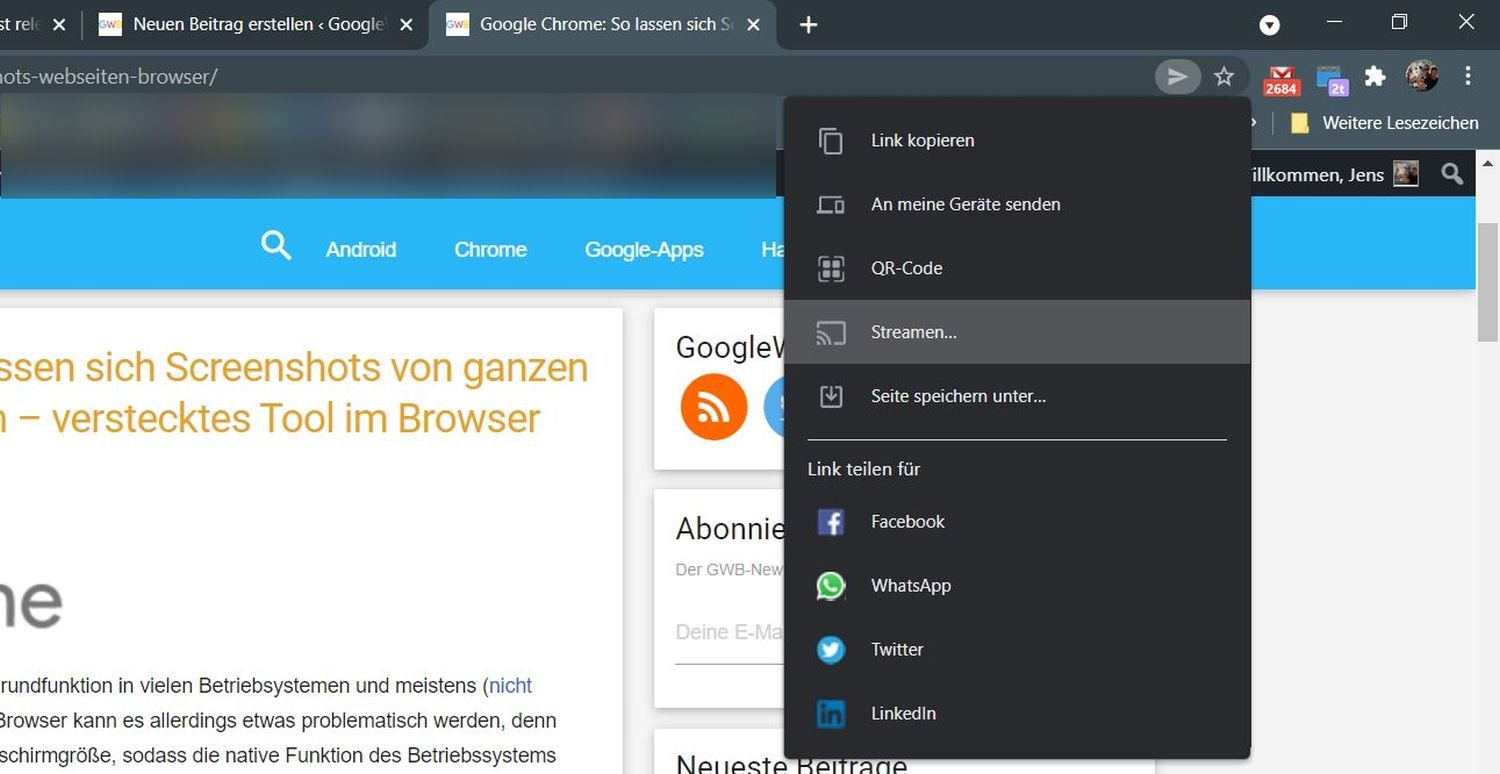Bookmark this page with the star icon
1500x774 pixels.
[x=1224, y=77]
